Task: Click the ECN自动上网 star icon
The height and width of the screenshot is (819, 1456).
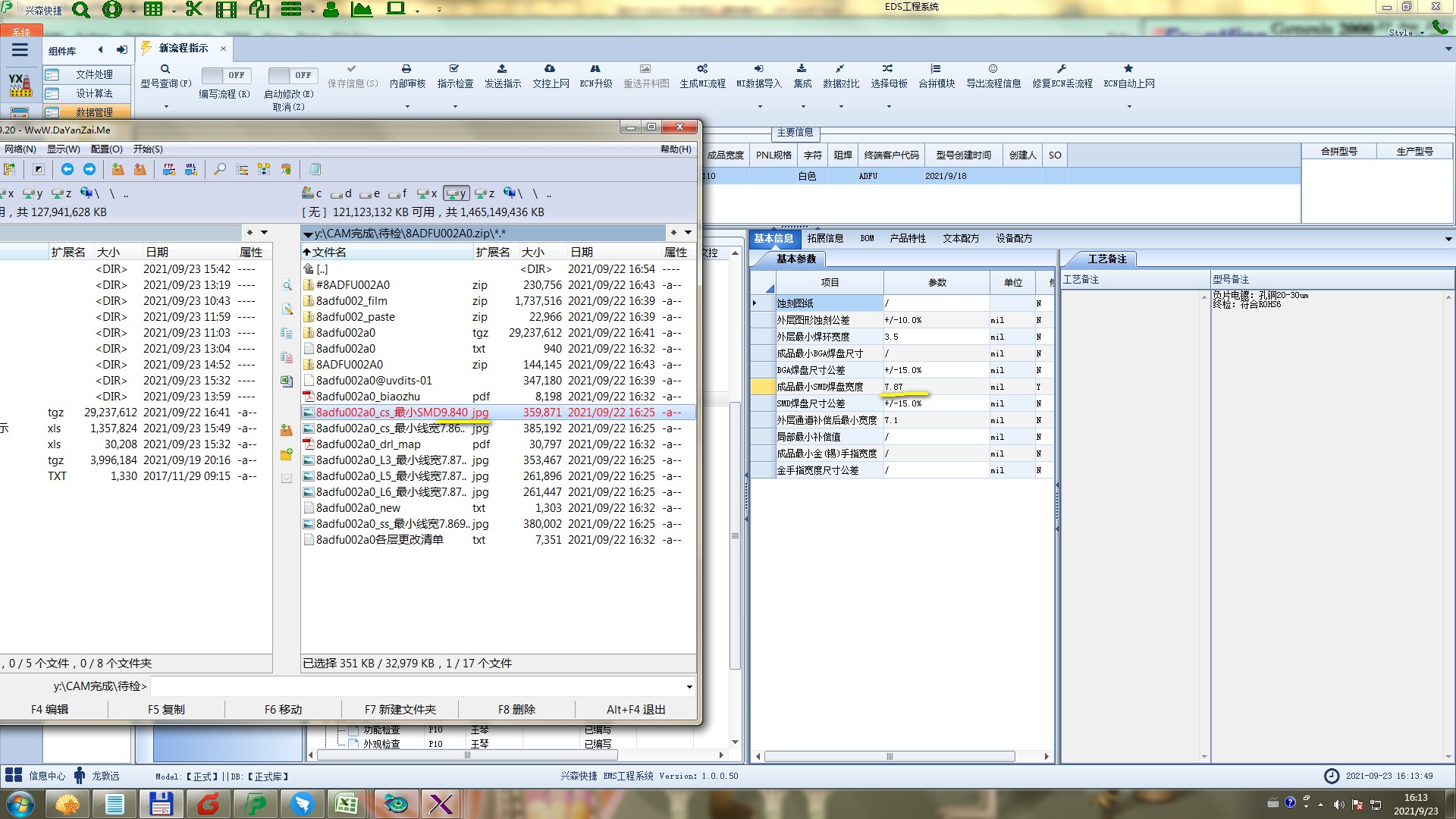Action: coord(1128,69)
